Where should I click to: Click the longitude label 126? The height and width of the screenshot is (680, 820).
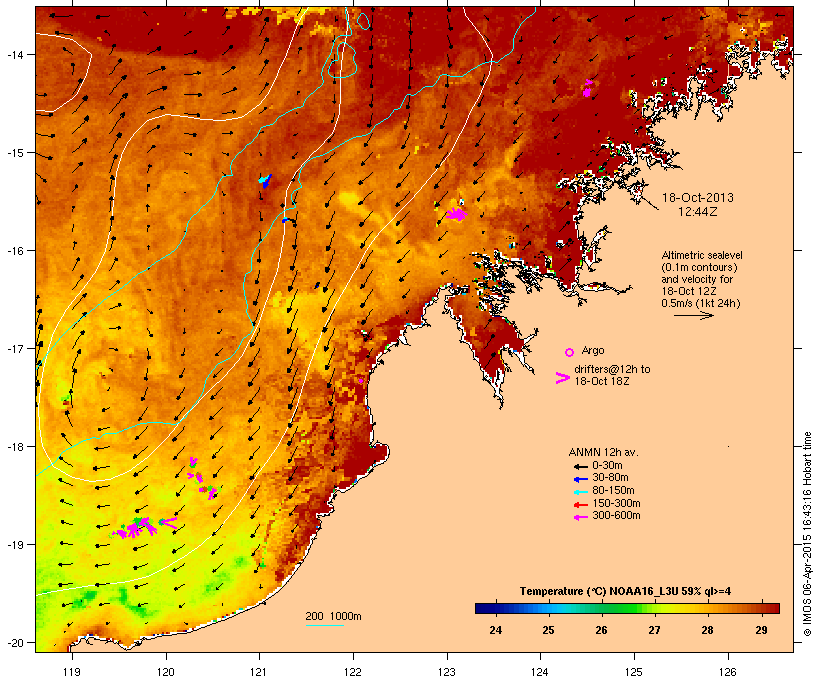[727, 672]
